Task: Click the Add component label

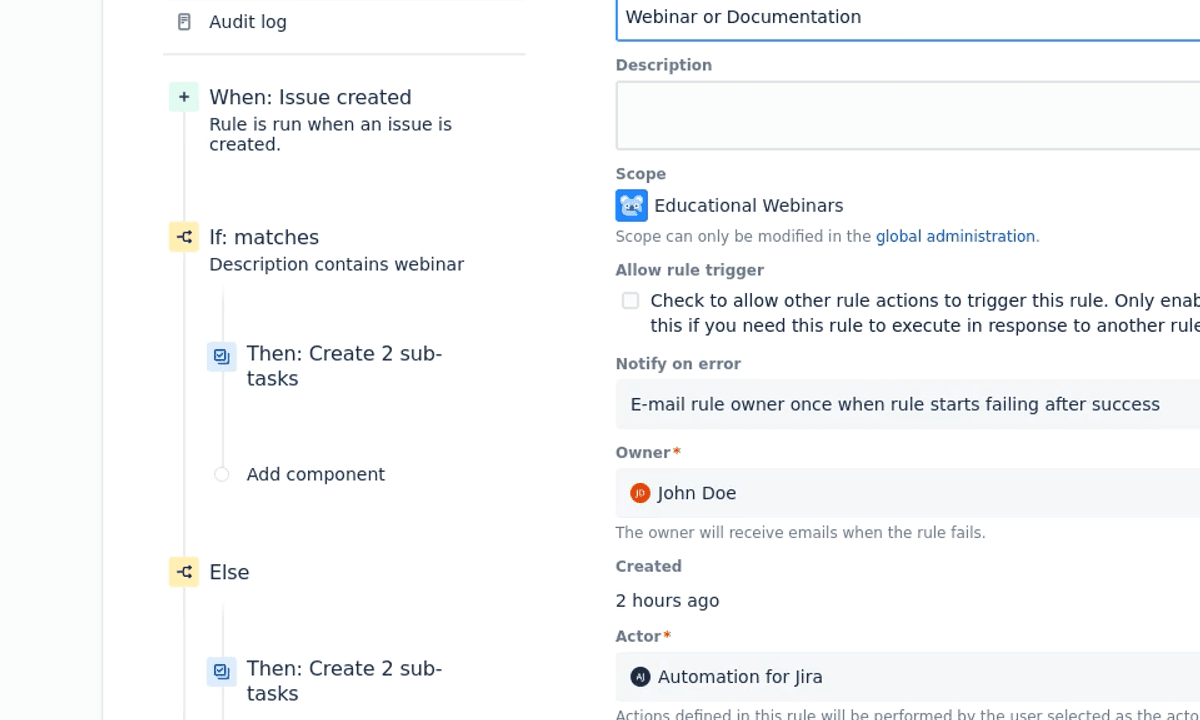Action: (316, 475)
